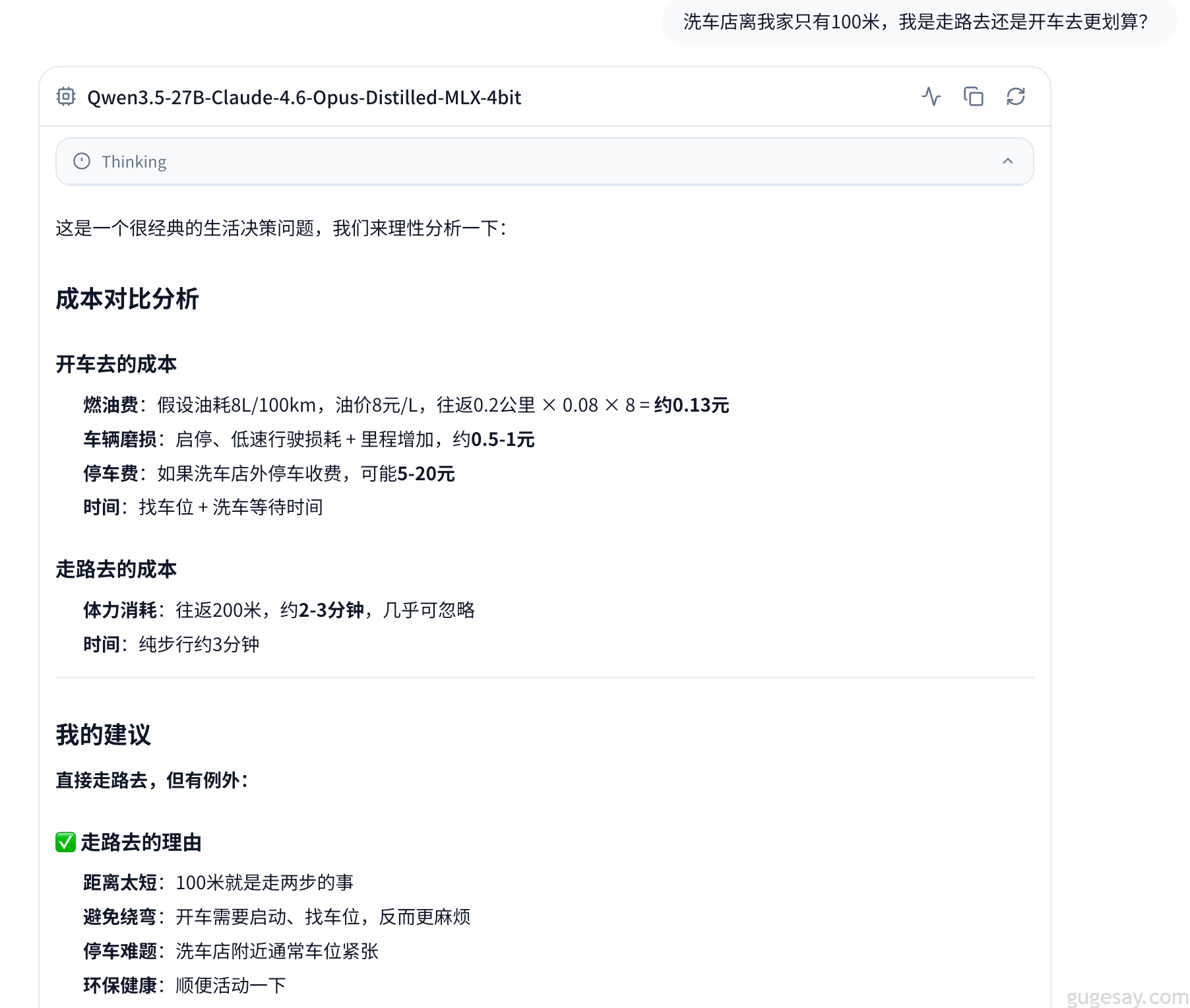Collapse the Thinking section via its chevron
This screenshot has height=1008, width=1190.
(x=1007, y=161)
